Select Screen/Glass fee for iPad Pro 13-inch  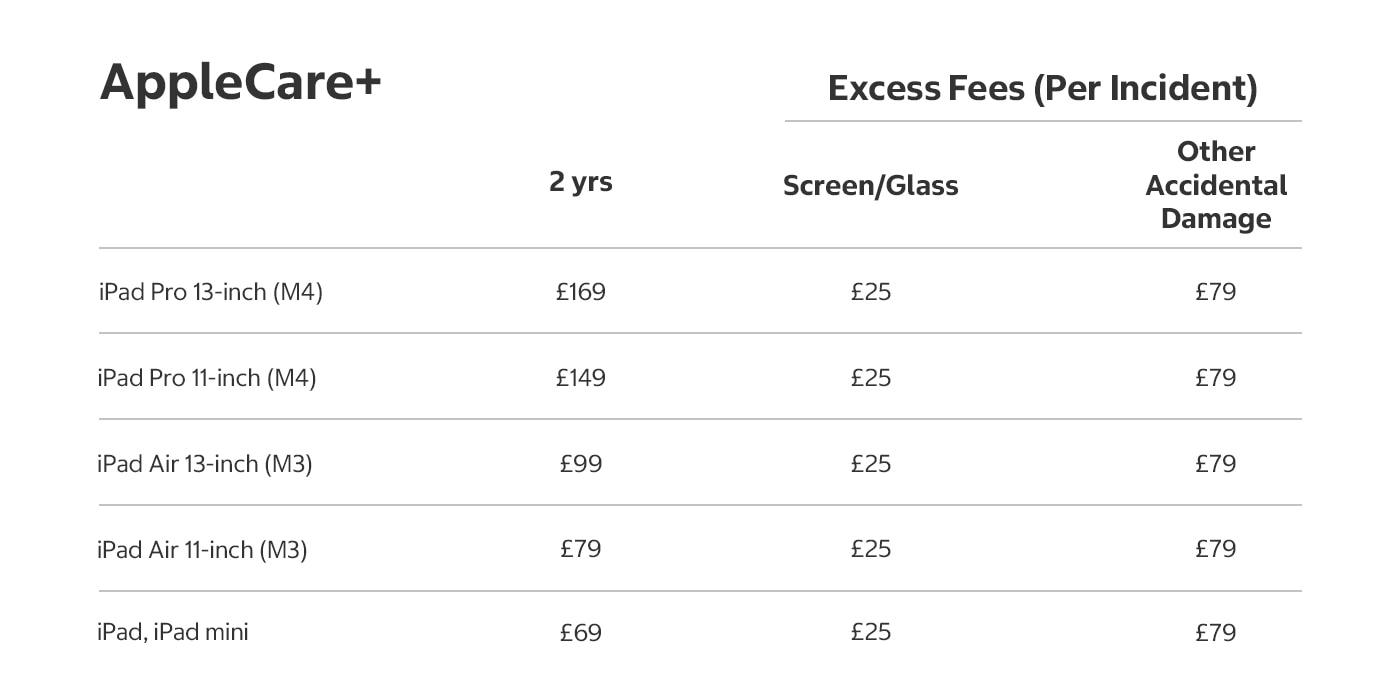(871, 292)
